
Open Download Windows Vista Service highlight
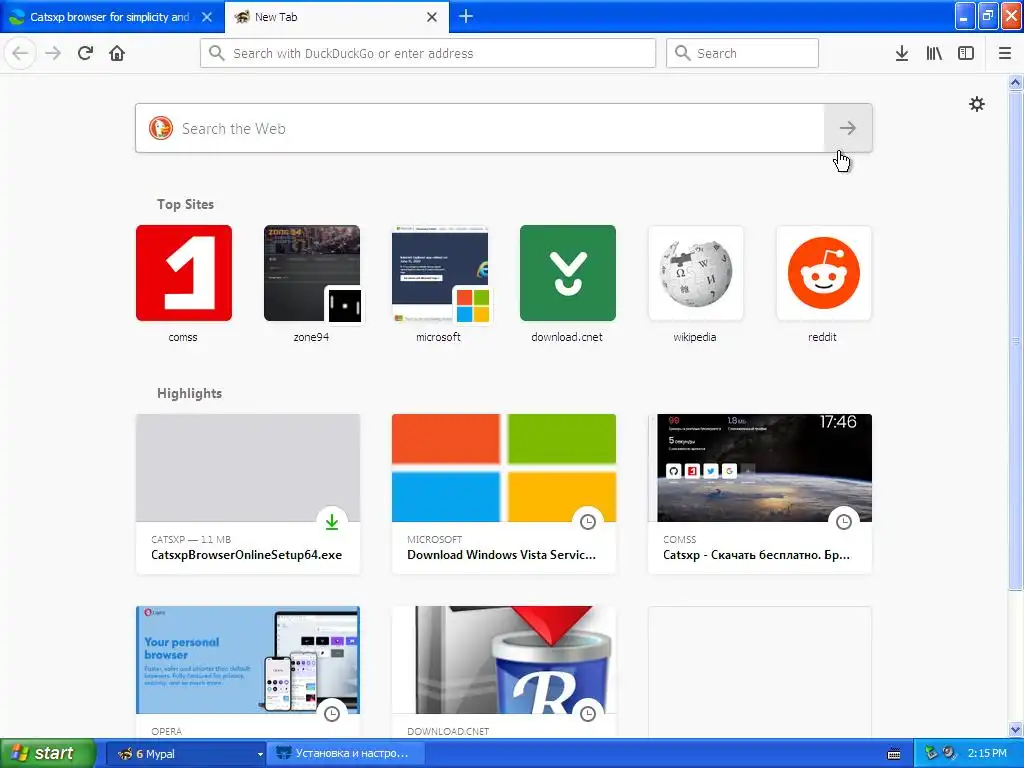pos(504,494)
